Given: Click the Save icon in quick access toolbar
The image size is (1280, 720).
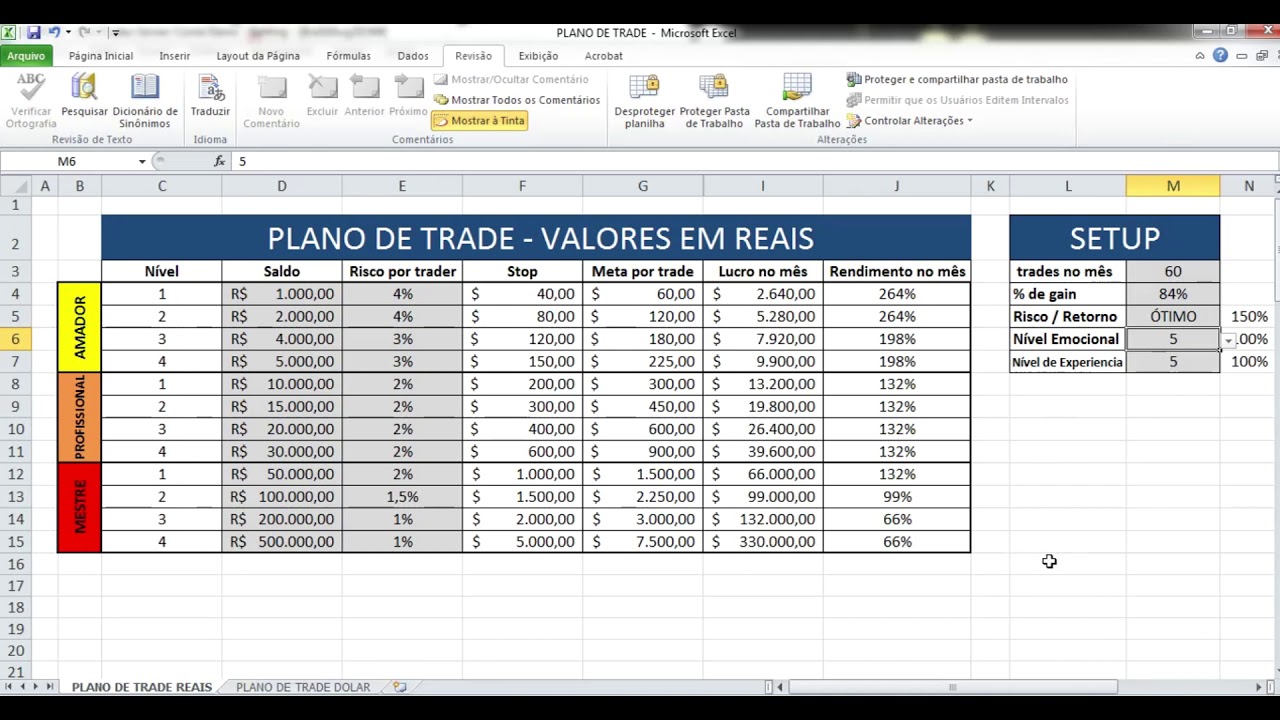Looking at the screenshot, I should coord(33,33).
